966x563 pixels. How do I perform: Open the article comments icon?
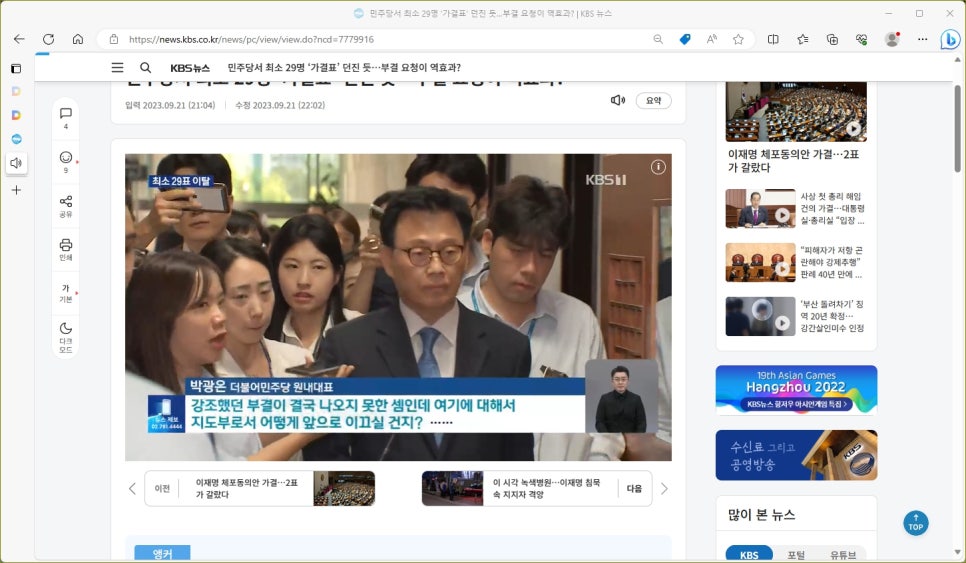[x=66, y=118]
